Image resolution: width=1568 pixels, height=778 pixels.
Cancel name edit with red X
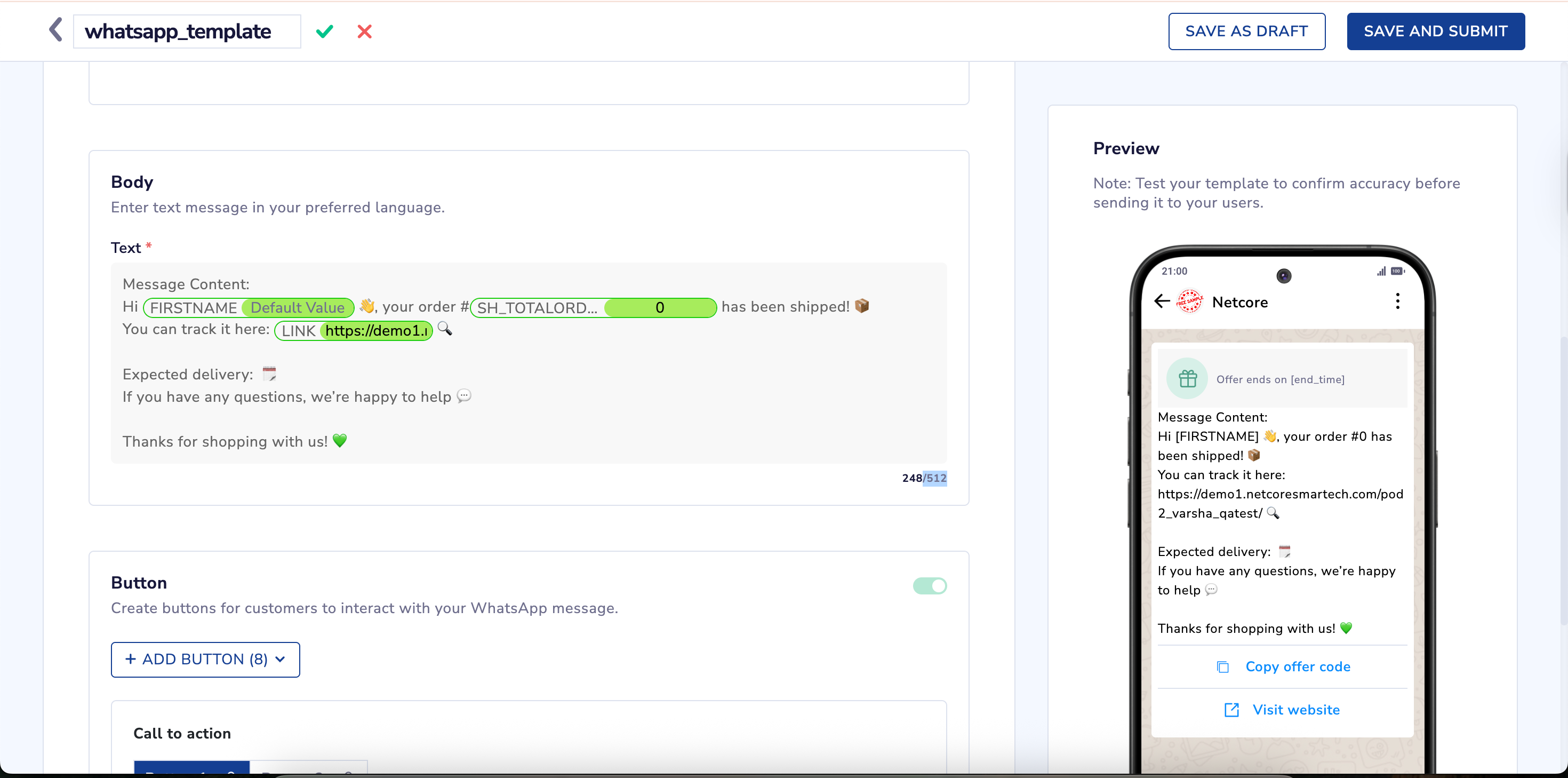tap(364, 31)
